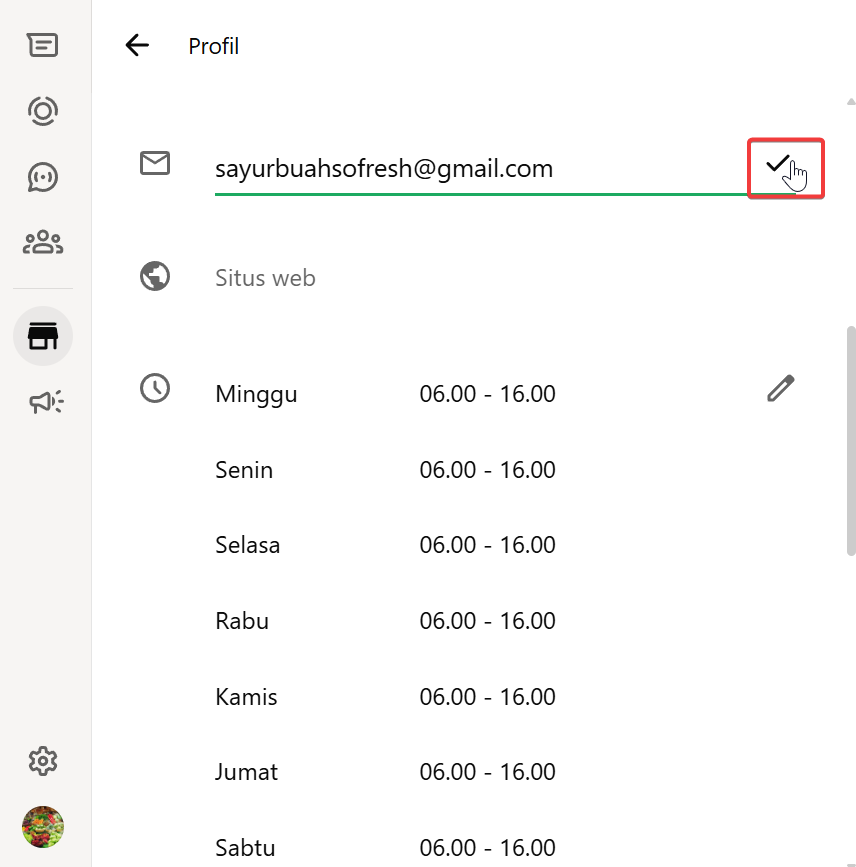Screen dimensions: 856x867
Task: Open Settings gear in sidebar
Action: point(43,761)
